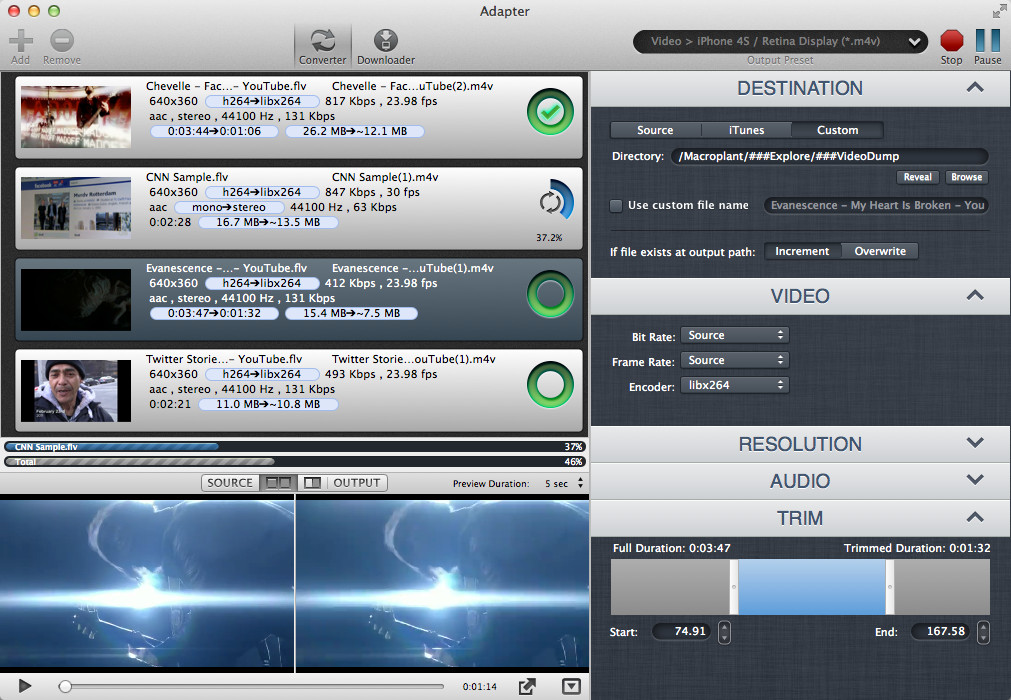Viewport: 1011px width, 700px height.
Task: Click the 11.0 MB→~10.8 MB size pill
Action: (x=268, y=404)
